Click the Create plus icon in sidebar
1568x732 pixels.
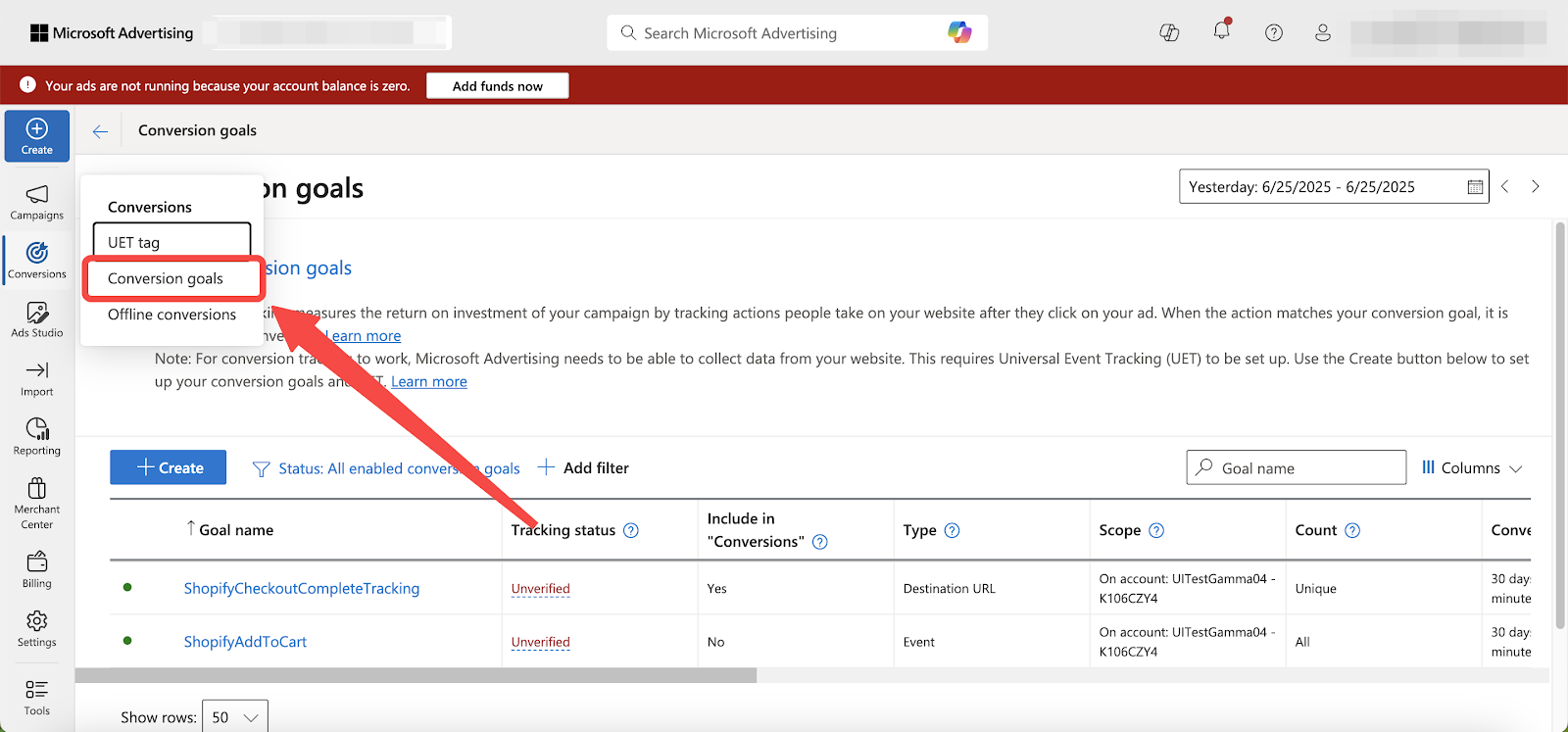click(37, 128)
